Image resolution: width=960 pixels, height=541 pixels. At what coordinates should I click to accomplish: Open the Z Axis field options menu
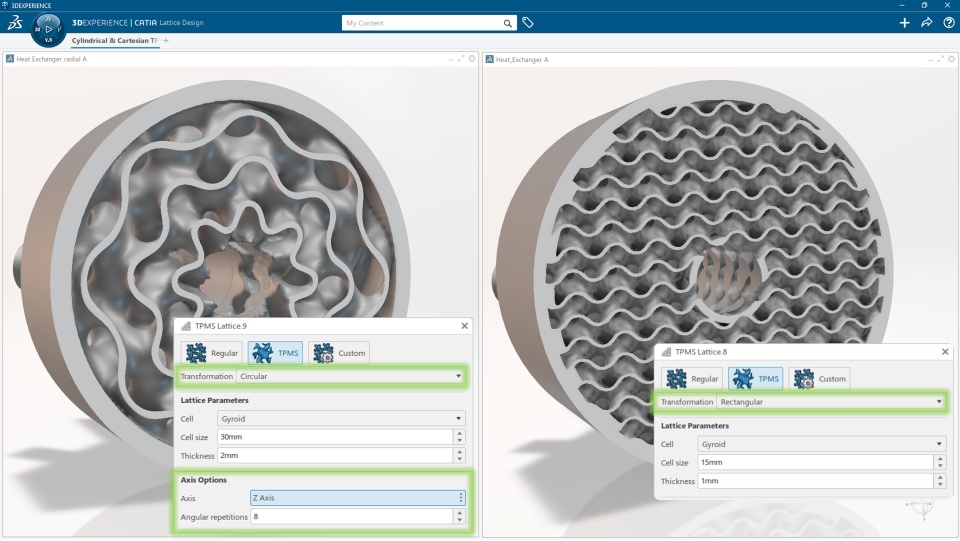tap(461, 498)
